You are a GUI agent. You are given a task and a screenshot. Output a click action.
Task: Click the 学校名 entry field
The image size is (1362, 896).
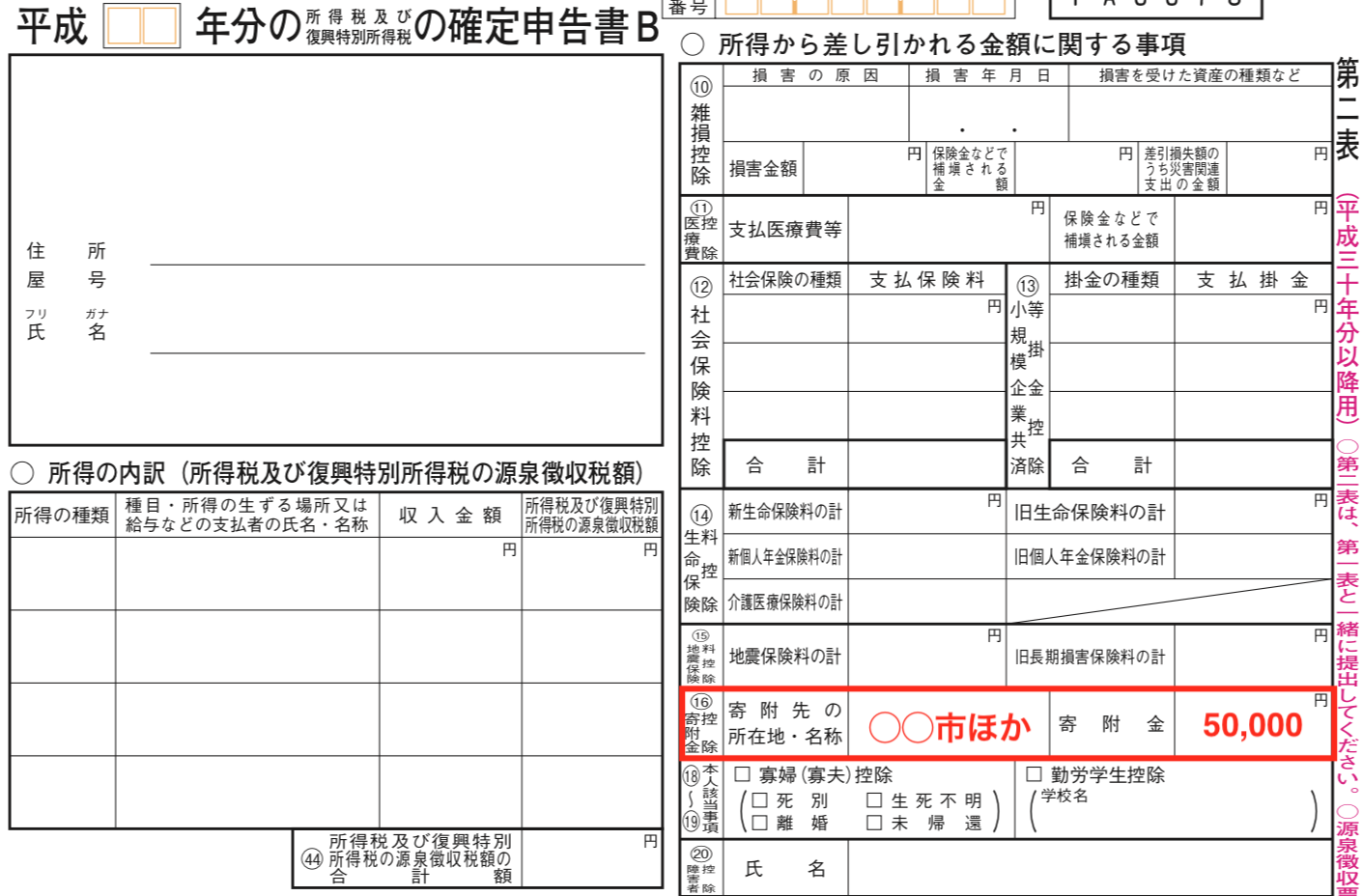1174,812
